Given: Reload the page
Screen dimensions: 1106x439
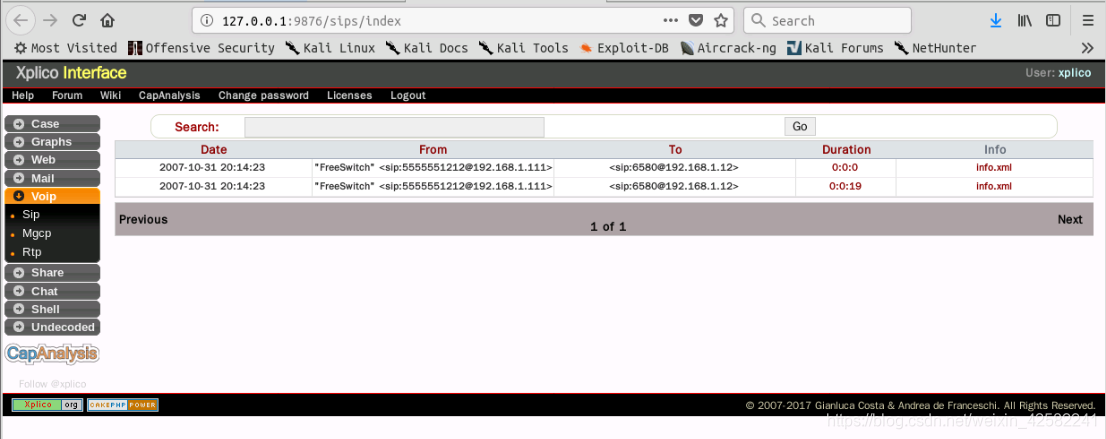Looking at the screenshot, I should (79, 20).
